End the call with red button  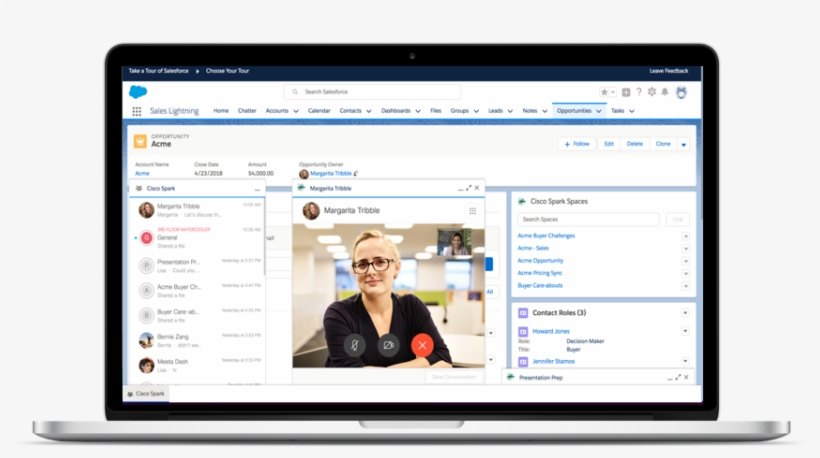click(x=423, y=345)
